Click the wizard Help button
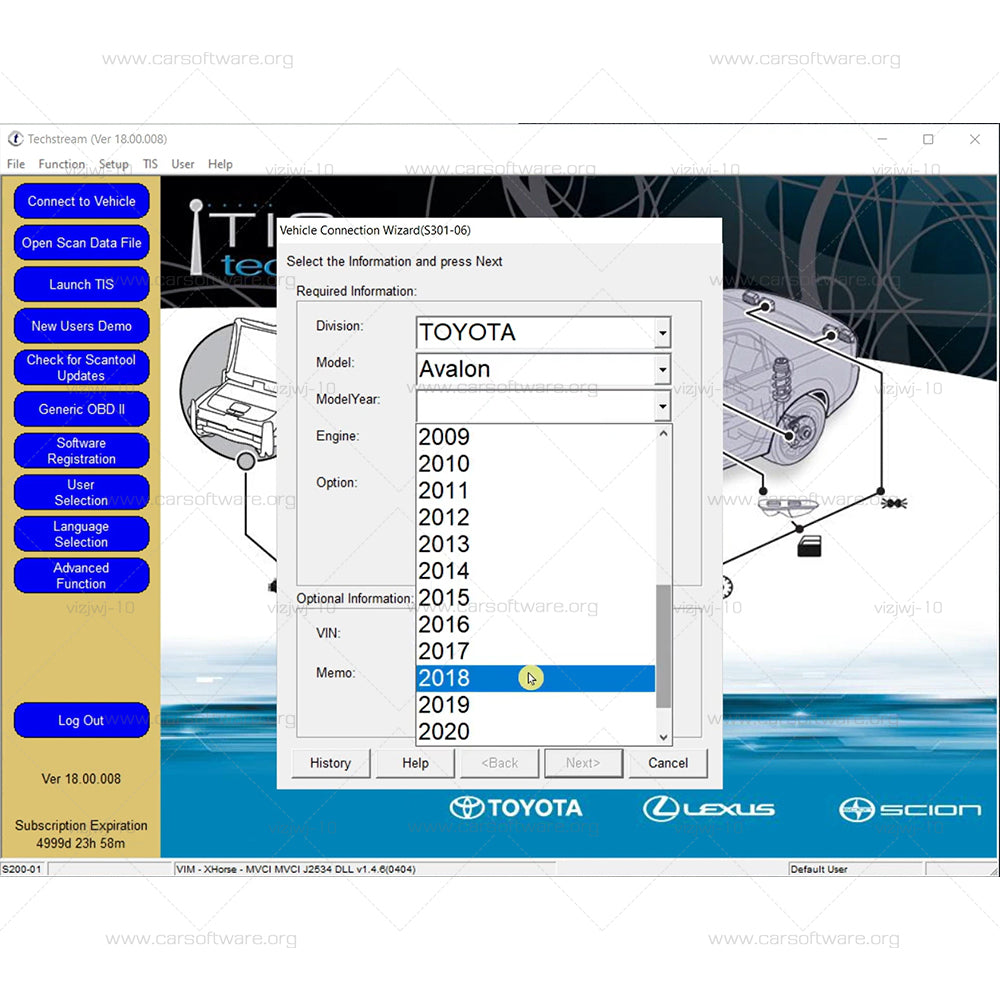The width and height of the screenshot is (1000, 1000). coord(415,763)
